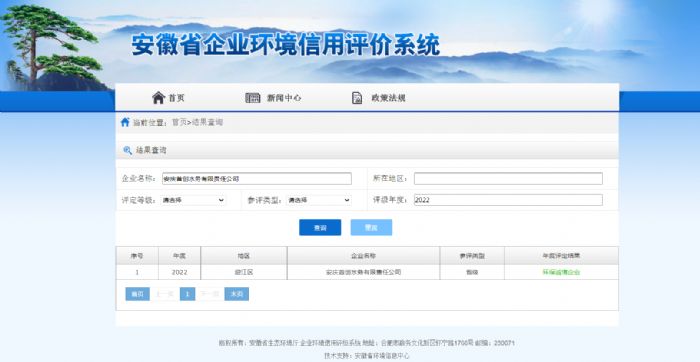Viewport: 700px width, 362px height.
Task: Click the 下一页 pager button
Action: point(210,294)
